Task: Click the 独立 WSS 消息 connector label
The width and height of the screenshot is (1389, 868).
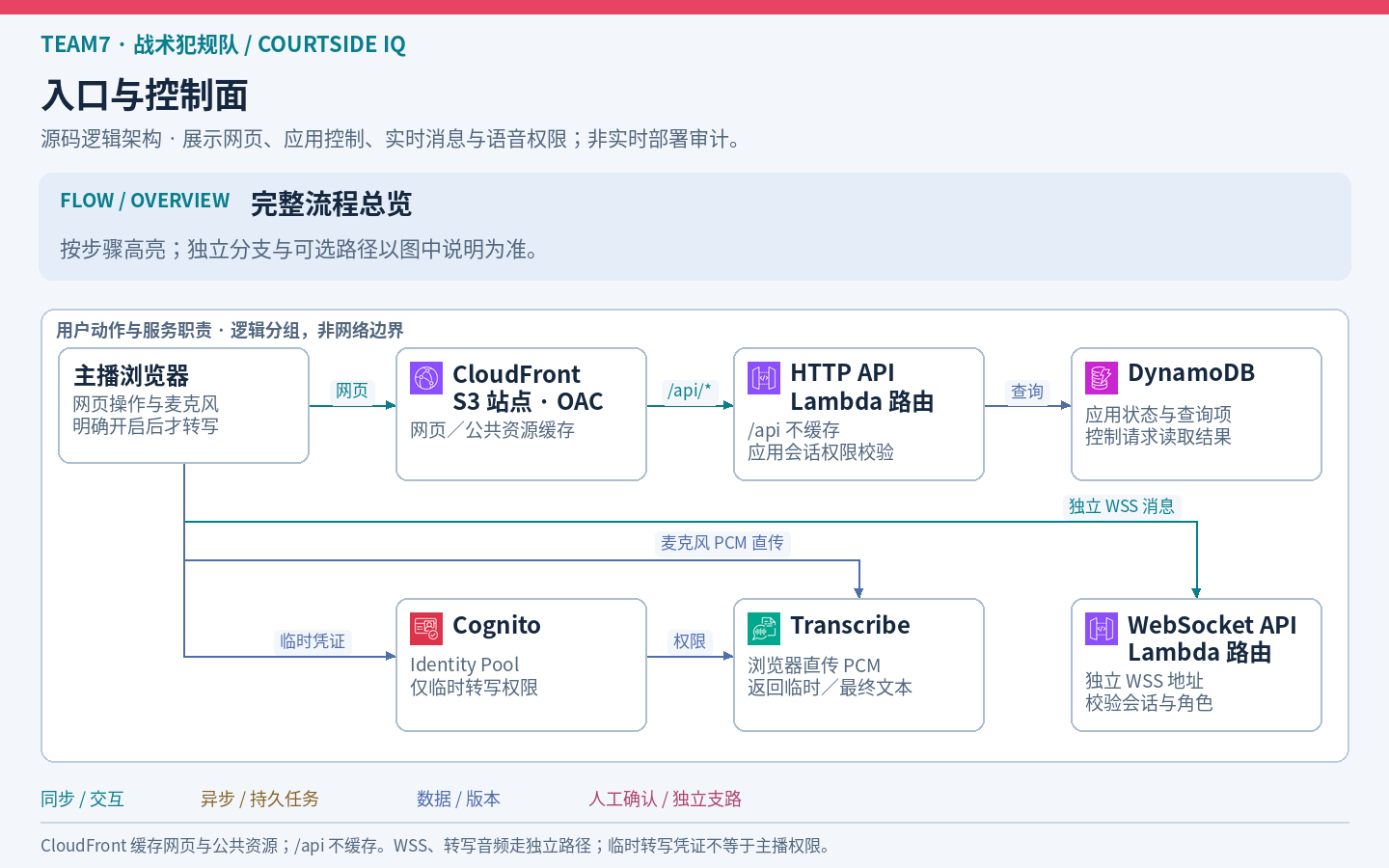Action: coord(1122,506)
